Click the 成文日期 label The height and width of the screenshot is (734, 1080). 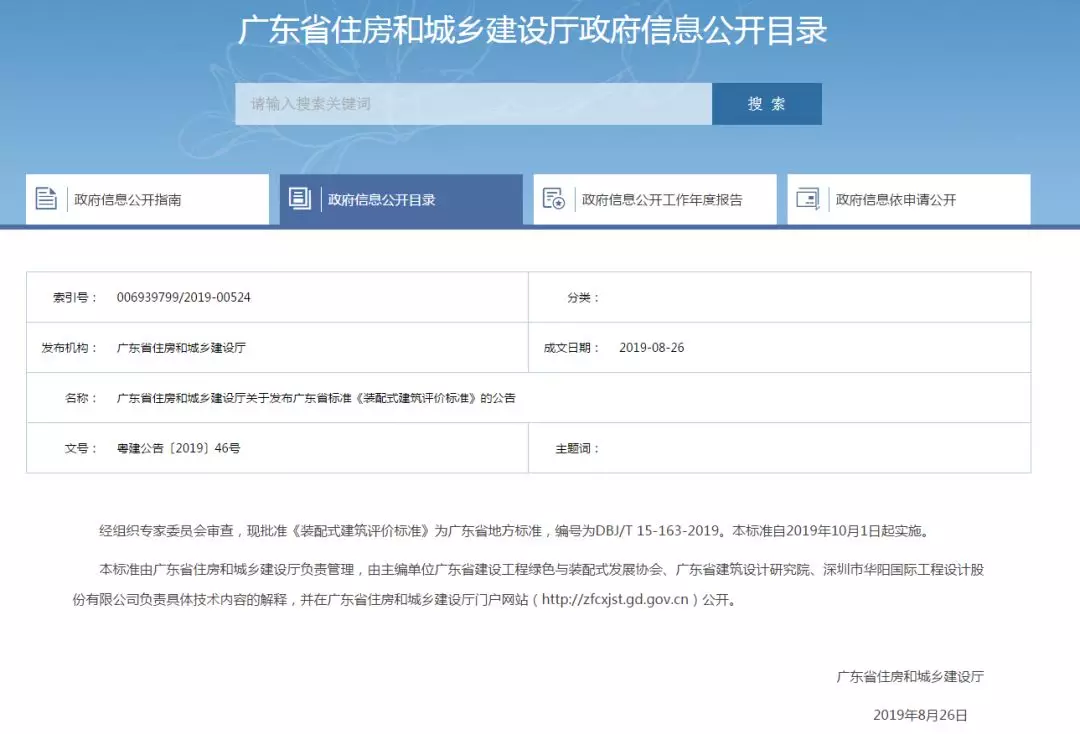tap(571, 348)
